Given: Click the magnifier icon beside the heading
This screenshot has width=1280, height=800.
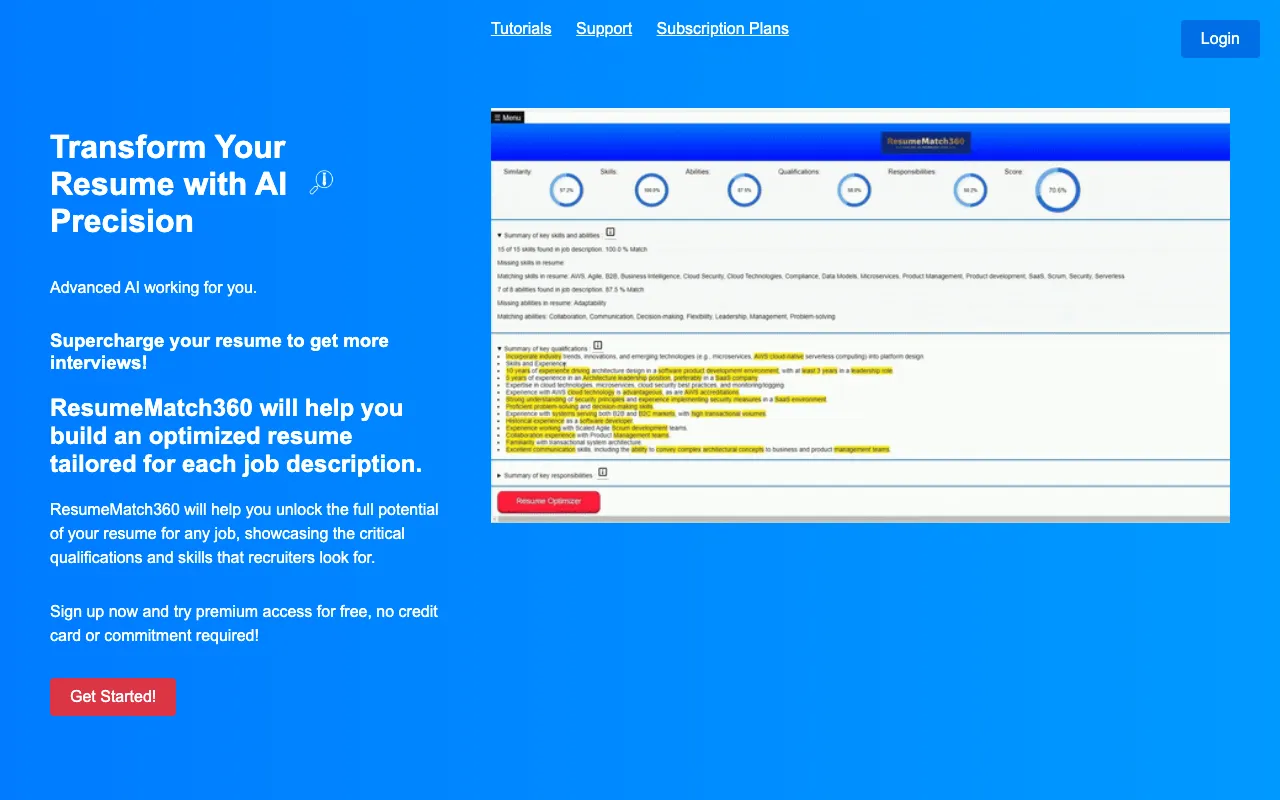Looking at the screenshot, I should click(321, 182).
